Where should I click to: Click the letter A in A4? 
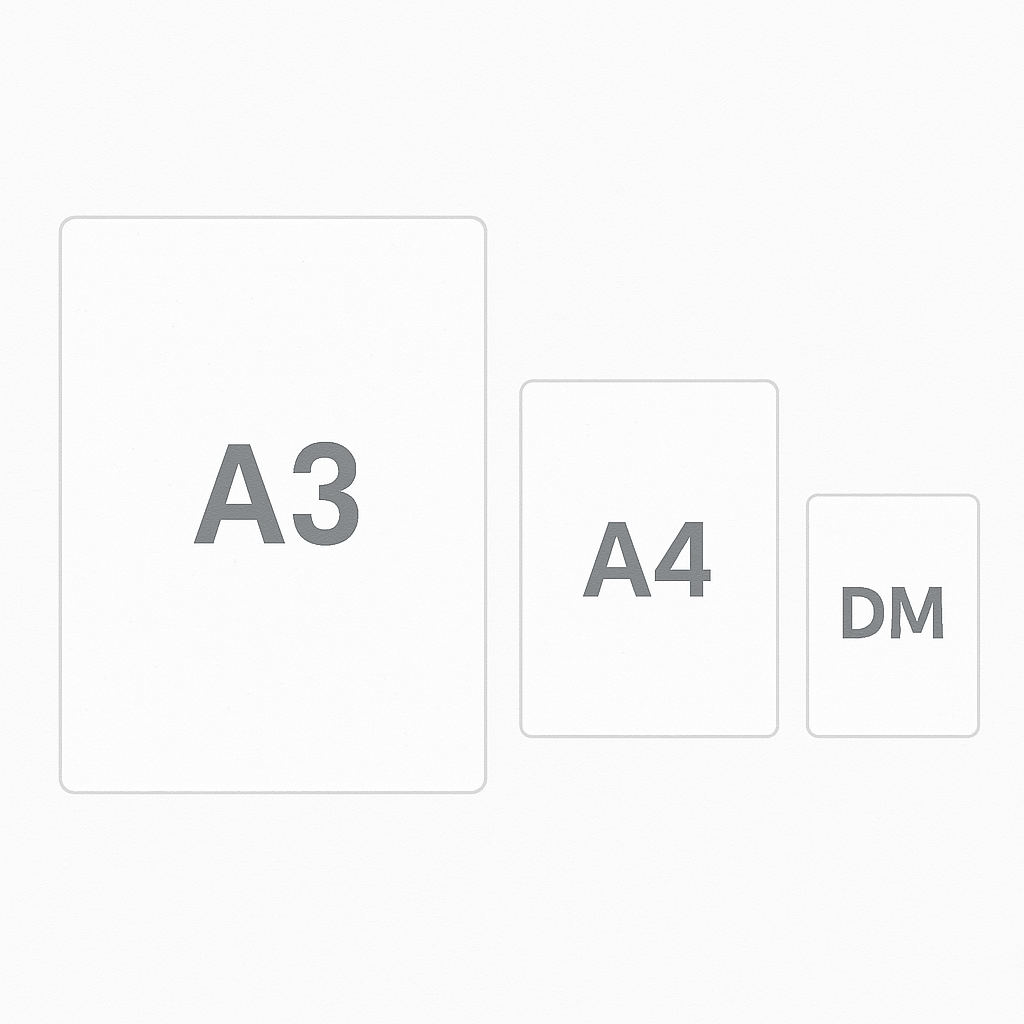pyautogui.click(x=616, y=561)
